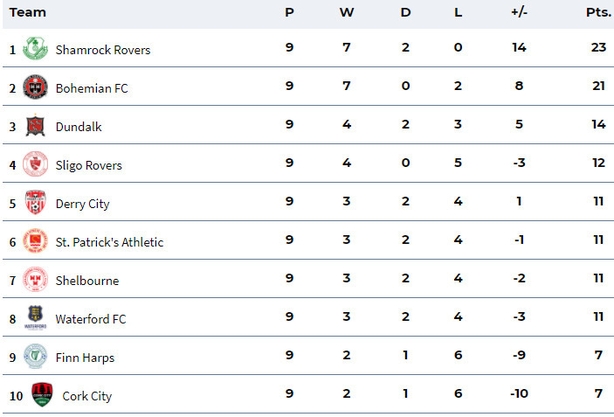Viewport: 614px width, 417px height.
Task: Click the Cork City club crest
Action: (42, 394)
